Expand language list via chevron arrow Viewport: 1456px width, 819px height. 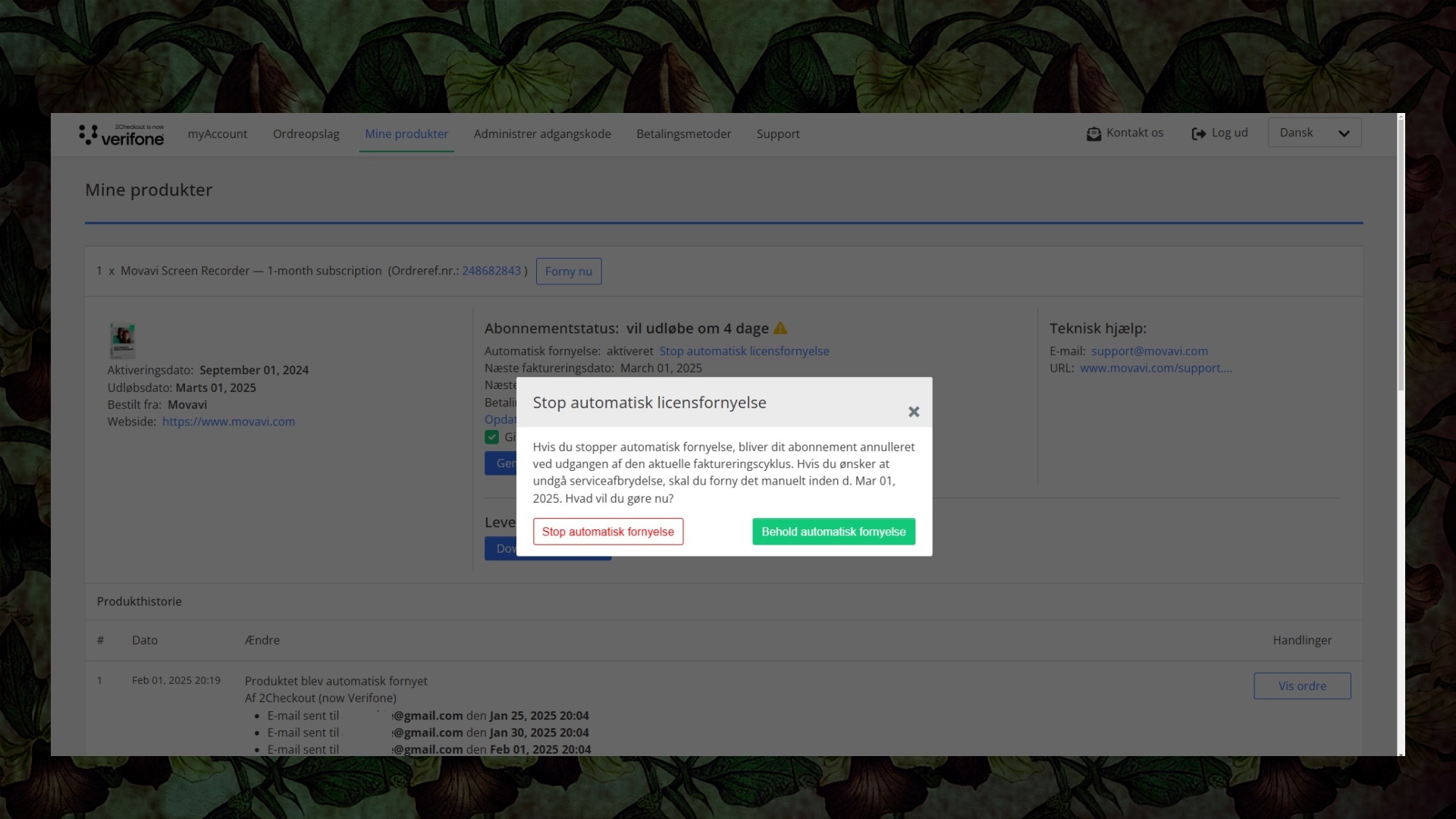coord(1344,134)
